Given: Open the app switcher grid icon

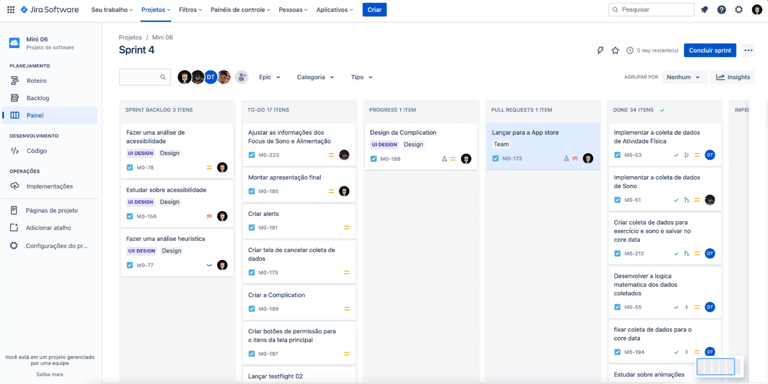Looking at the screenshot, I should [x=11, y=10].
